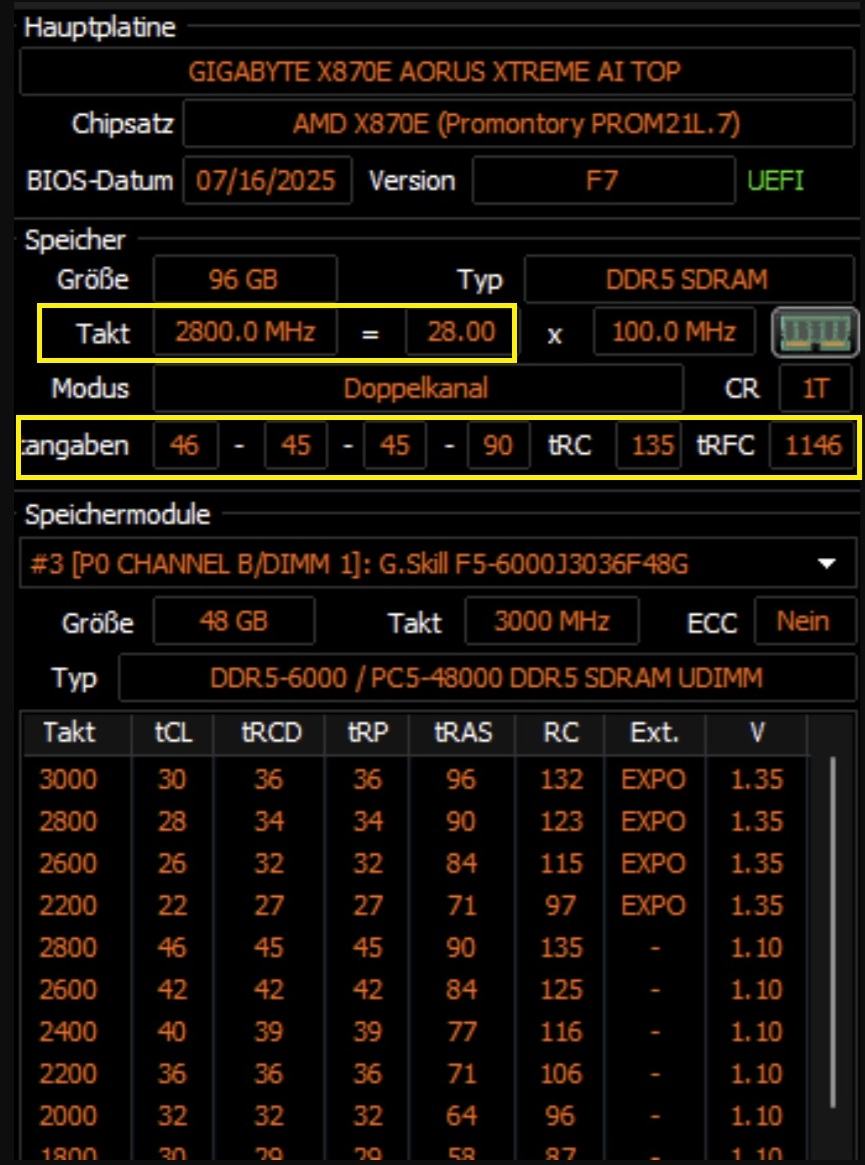The width and height of the screenshot is (865, 1165).
Task: Click RC value 132 in 3000 row
Action: pyautogui.click(x=561, y=779)
